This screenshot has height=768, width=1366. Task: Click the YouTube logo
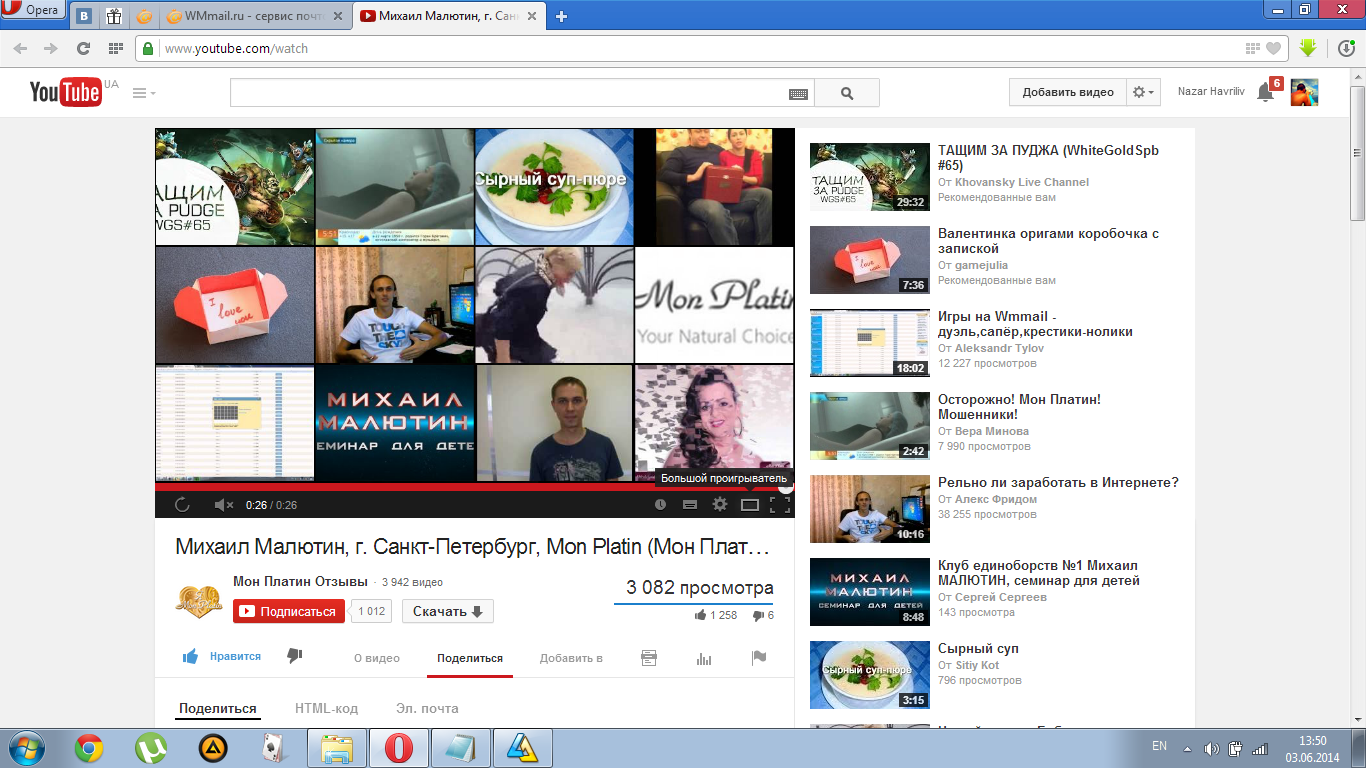[x=65, y=92]
